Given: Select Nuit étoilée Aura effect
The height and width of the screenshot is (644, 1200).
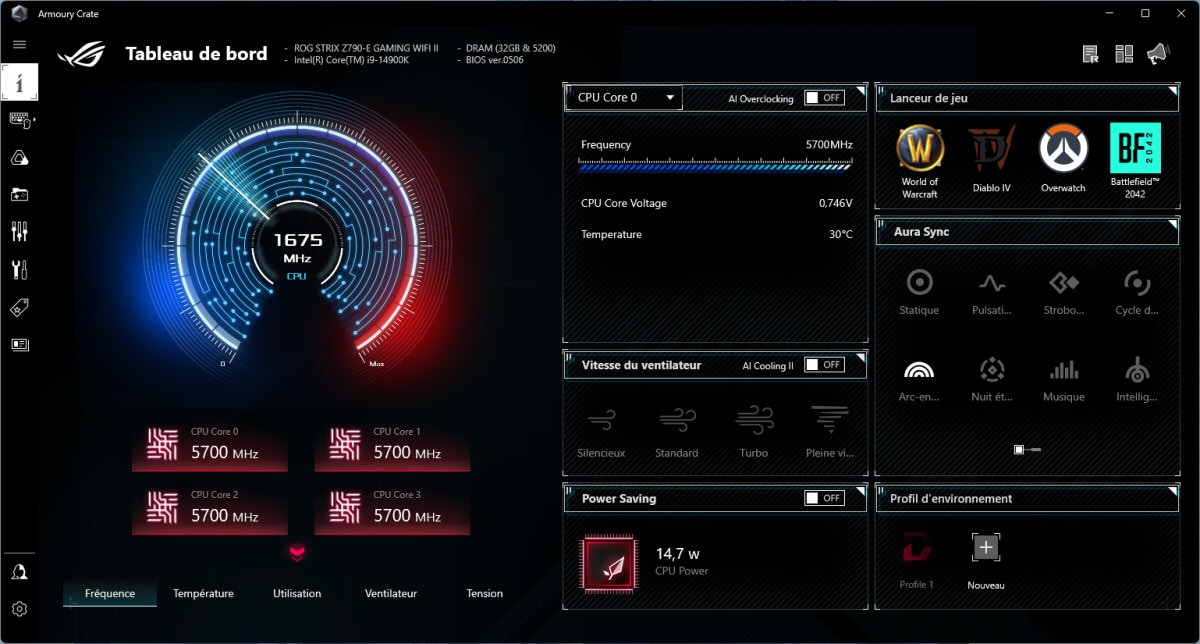Looking at the screenshot, I should [x=991, y=380].
